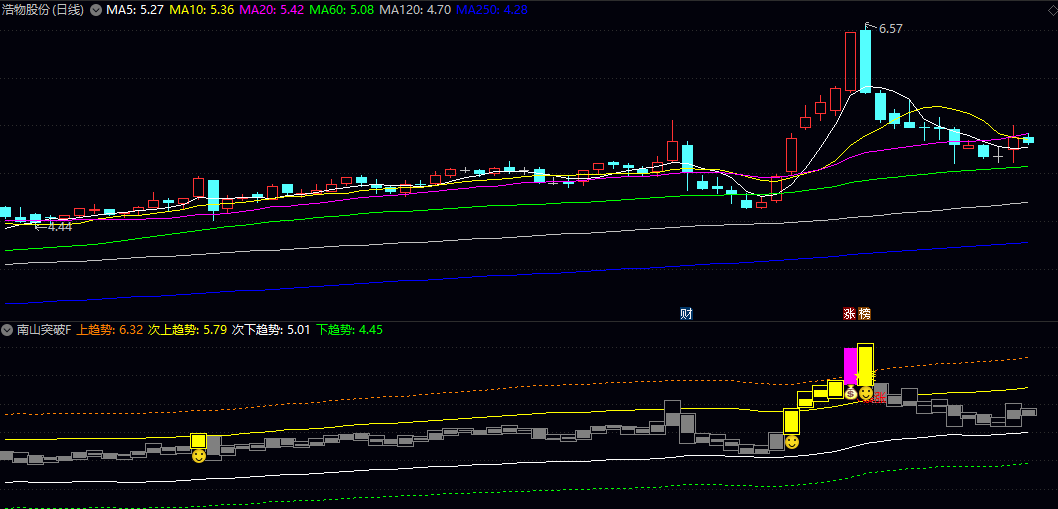Click the smiley icon below the tallest yellow bar
Viewport: 1058px width, 509px height.
click(x=866, y=392)
